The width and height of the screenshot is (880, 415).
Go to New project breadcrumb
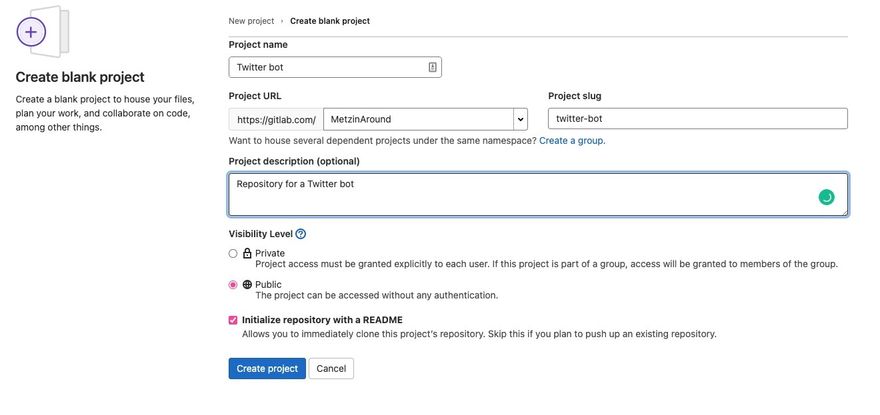tap(251, 21)
